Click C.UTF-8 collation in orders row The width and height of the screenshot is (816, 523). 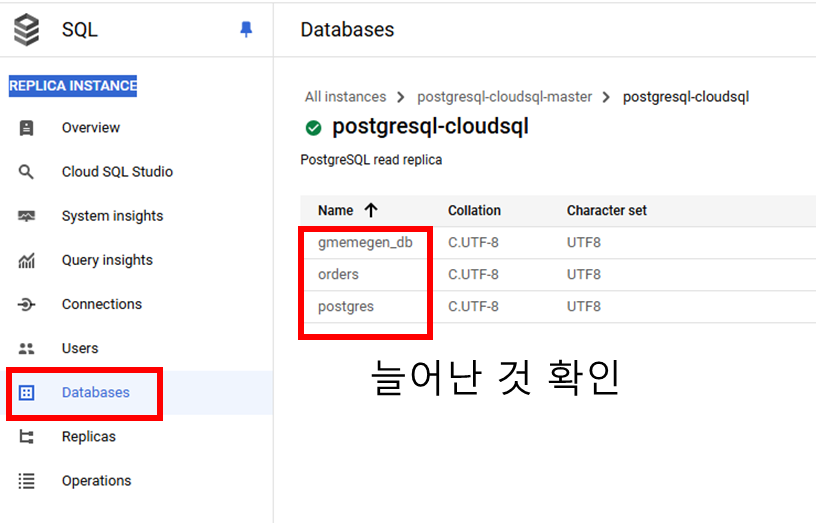point(473,274)
